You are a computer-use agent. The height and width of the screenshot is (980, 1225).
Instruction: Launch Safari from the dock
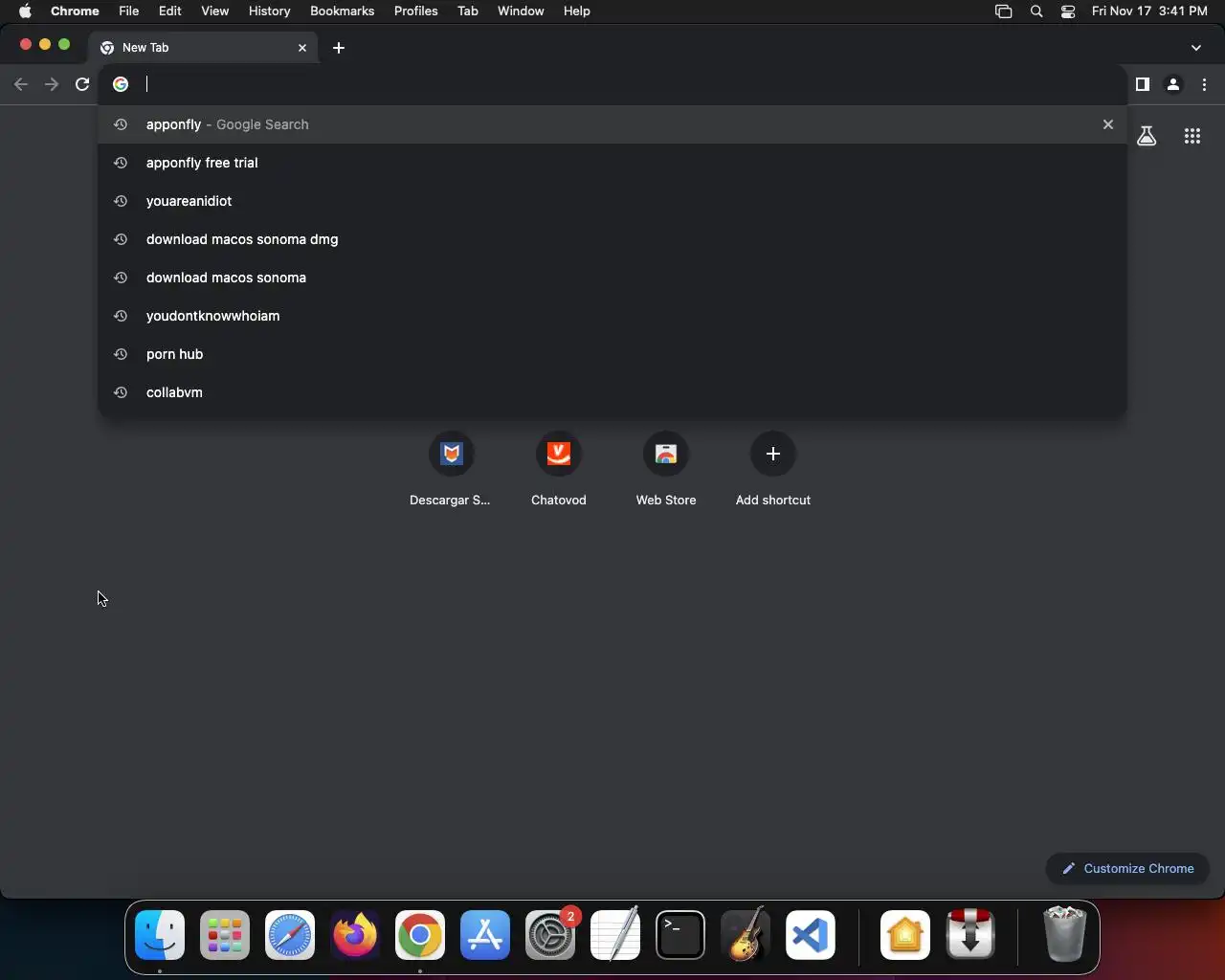pos(290,935)
